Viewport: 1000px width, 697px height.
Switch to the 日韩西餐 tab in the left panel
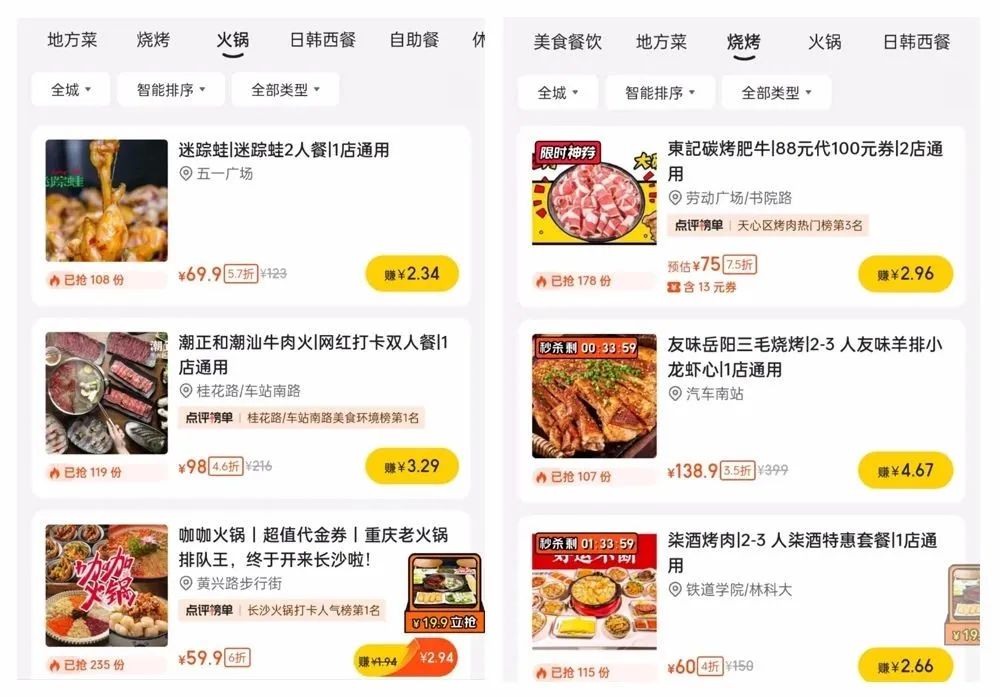click(x=323, y=40)
